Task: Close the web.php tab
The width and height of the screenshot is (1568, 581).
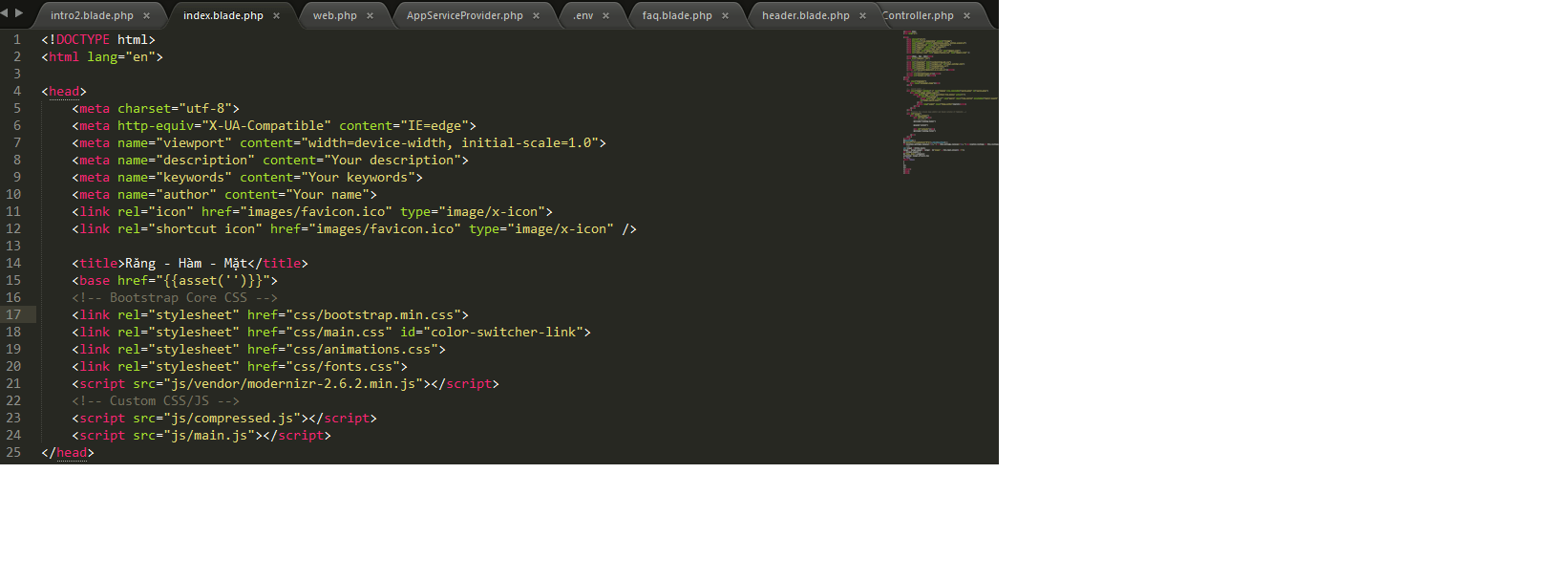Action: pyautogui.click(x=370, y=15)
